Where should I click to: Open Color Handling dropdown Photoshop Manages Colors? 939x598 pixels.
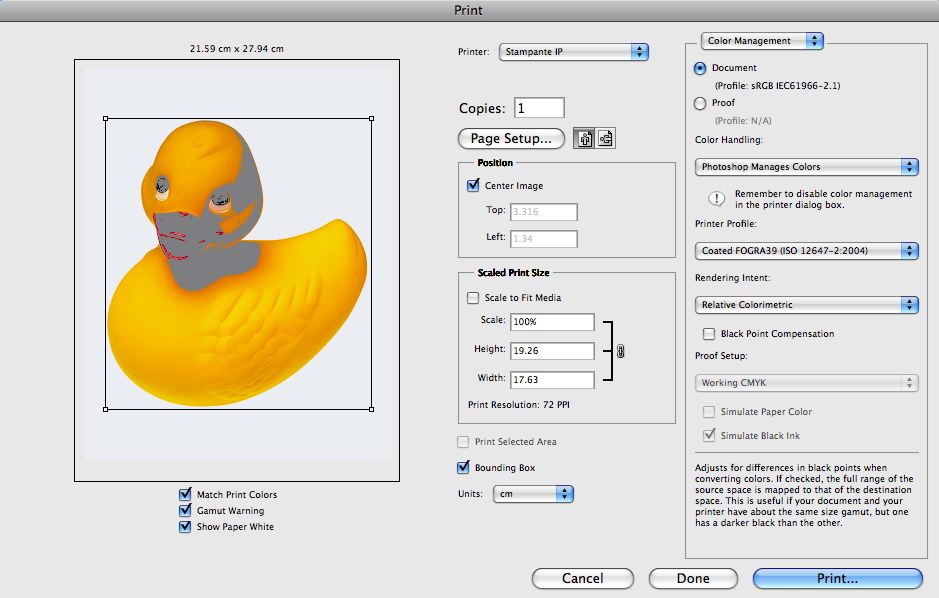click(806, 167)
